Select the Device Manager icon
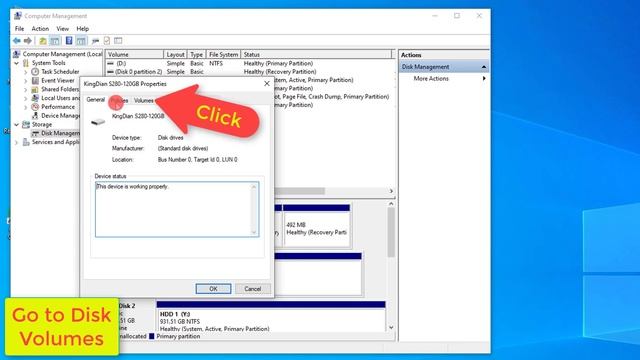 coord(35,116)
